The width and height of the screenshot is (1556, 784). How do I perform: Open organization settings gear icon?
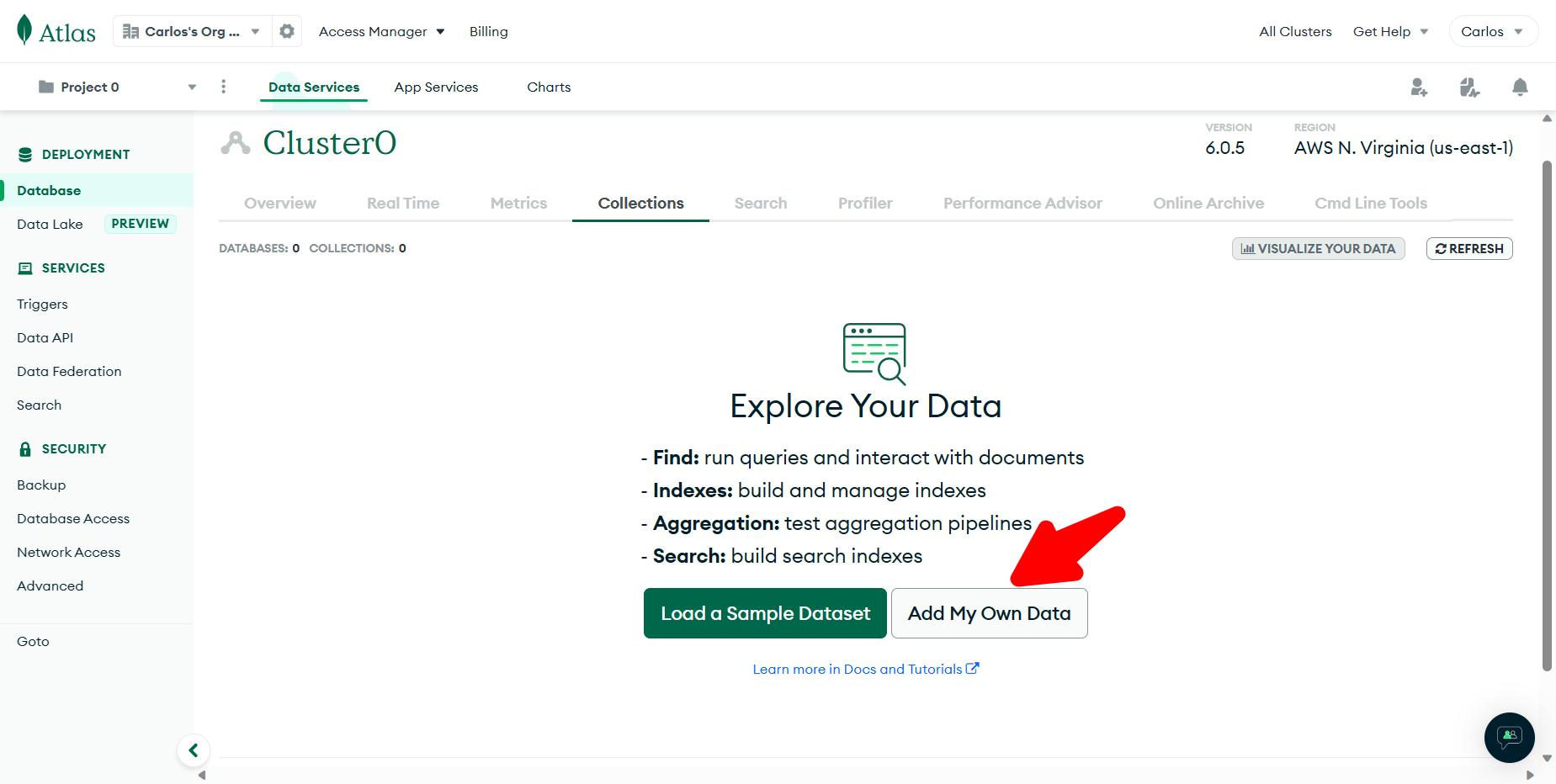pyautogui.click(x=287, y=31)
